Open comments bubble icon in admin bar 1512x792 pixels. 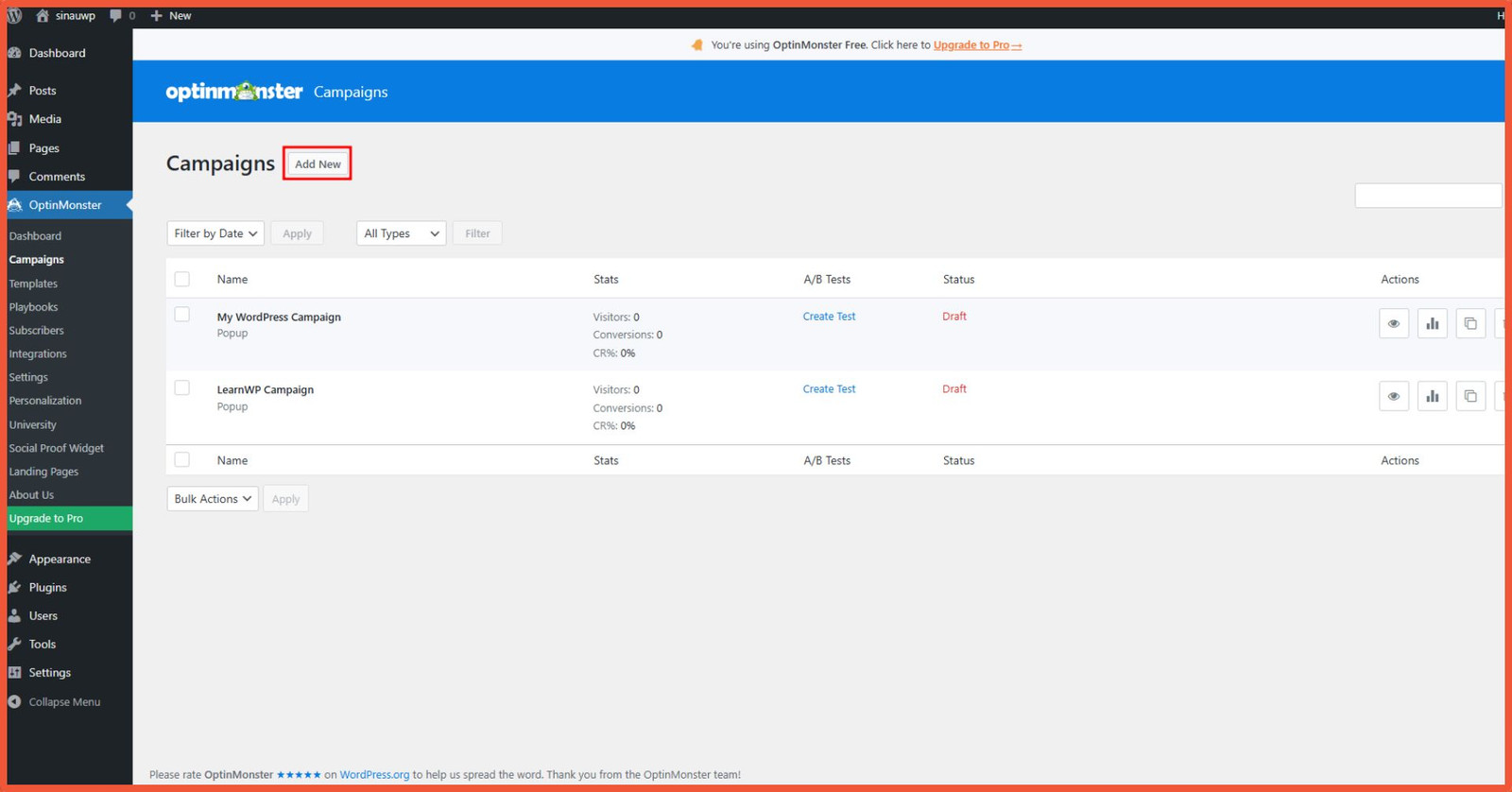(x=115, y=15)
